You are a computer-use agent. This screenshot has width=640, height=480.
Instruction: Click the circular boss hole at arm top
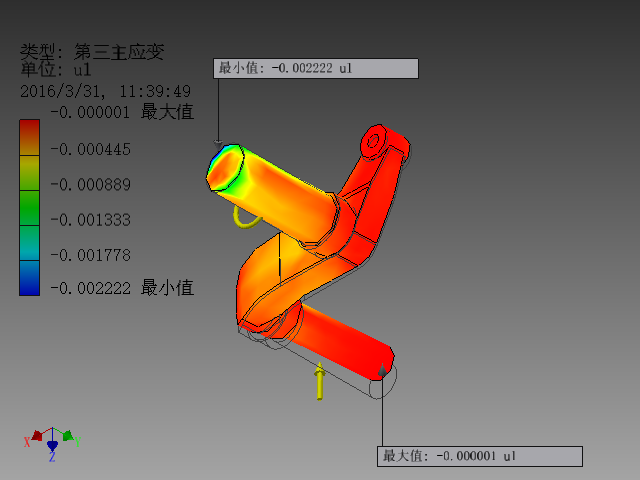[373, 141]
